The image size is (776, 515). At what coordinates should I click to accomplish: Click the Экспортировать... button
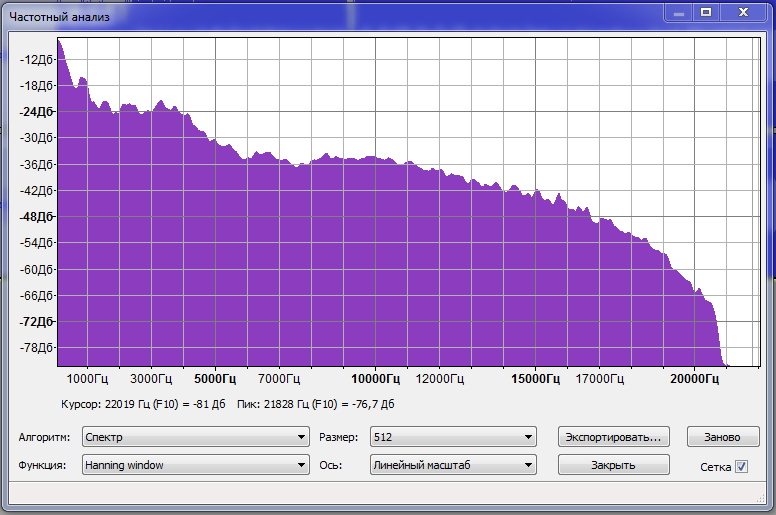(x=614, y=437)
